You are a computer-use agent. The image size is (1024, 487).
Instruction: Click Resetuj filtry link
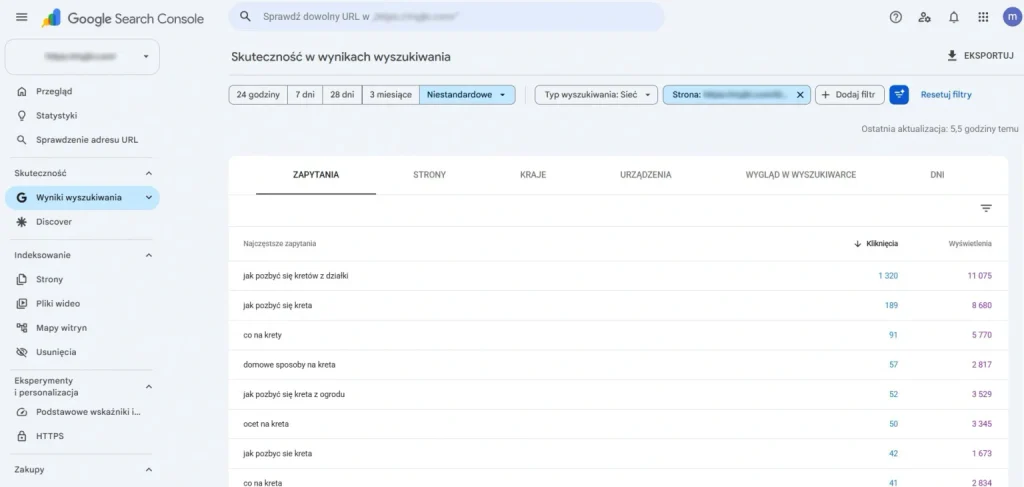pyautogui.click(x=946, y=95)
